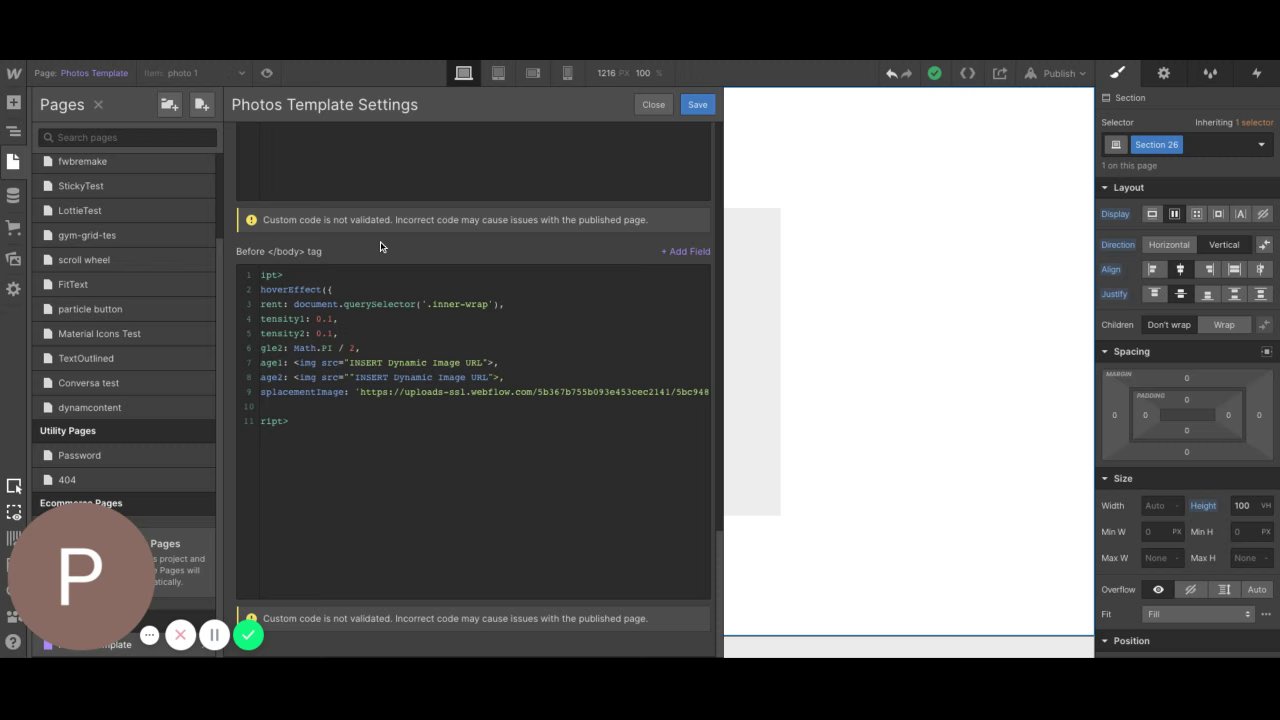Open the CMS Collections panel
The width and height of the screenshot is (1280, 720).
click(13, 195)
